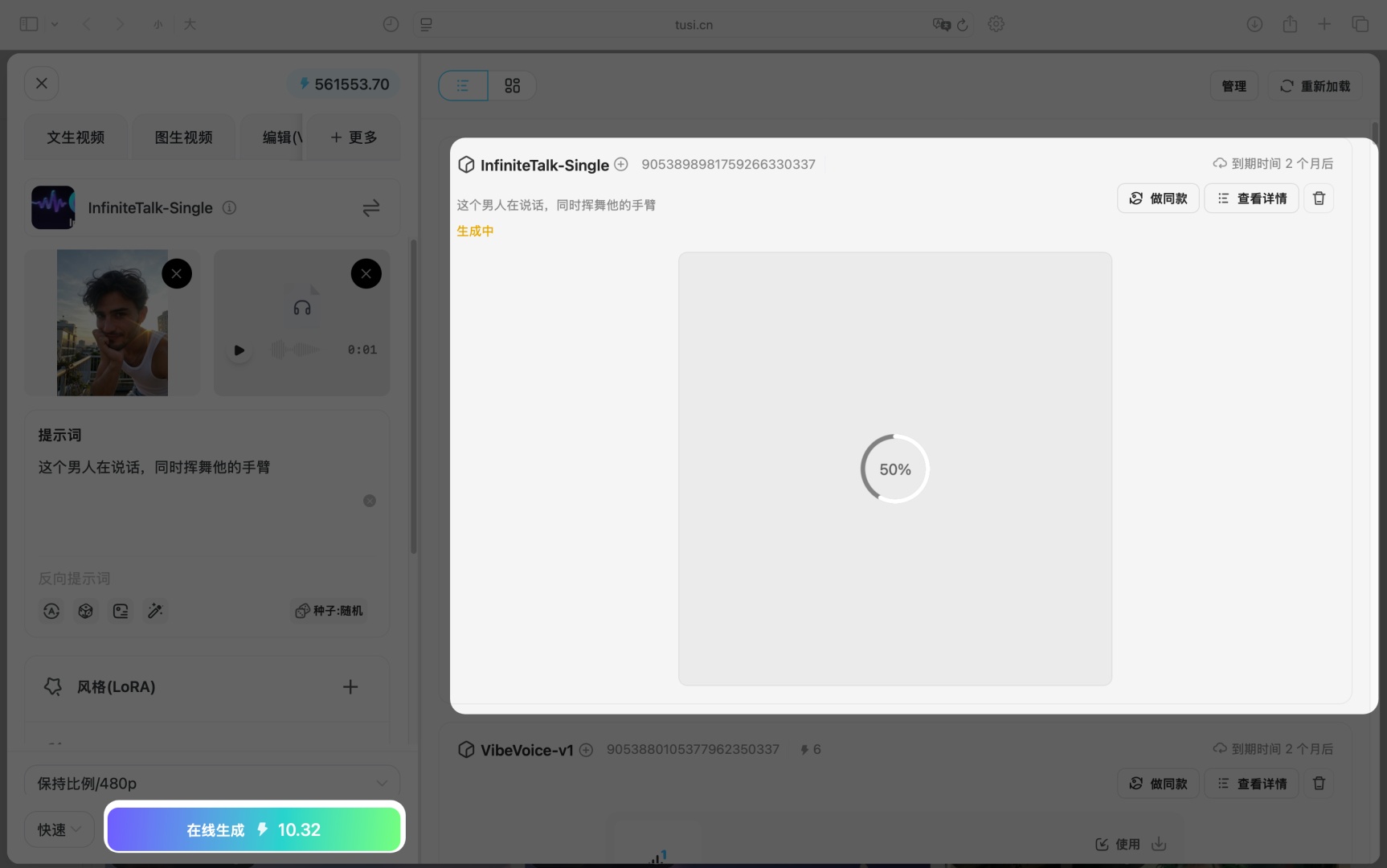
Task: Open the 快速 speed dropdown
Action: (x=59, y=829)
